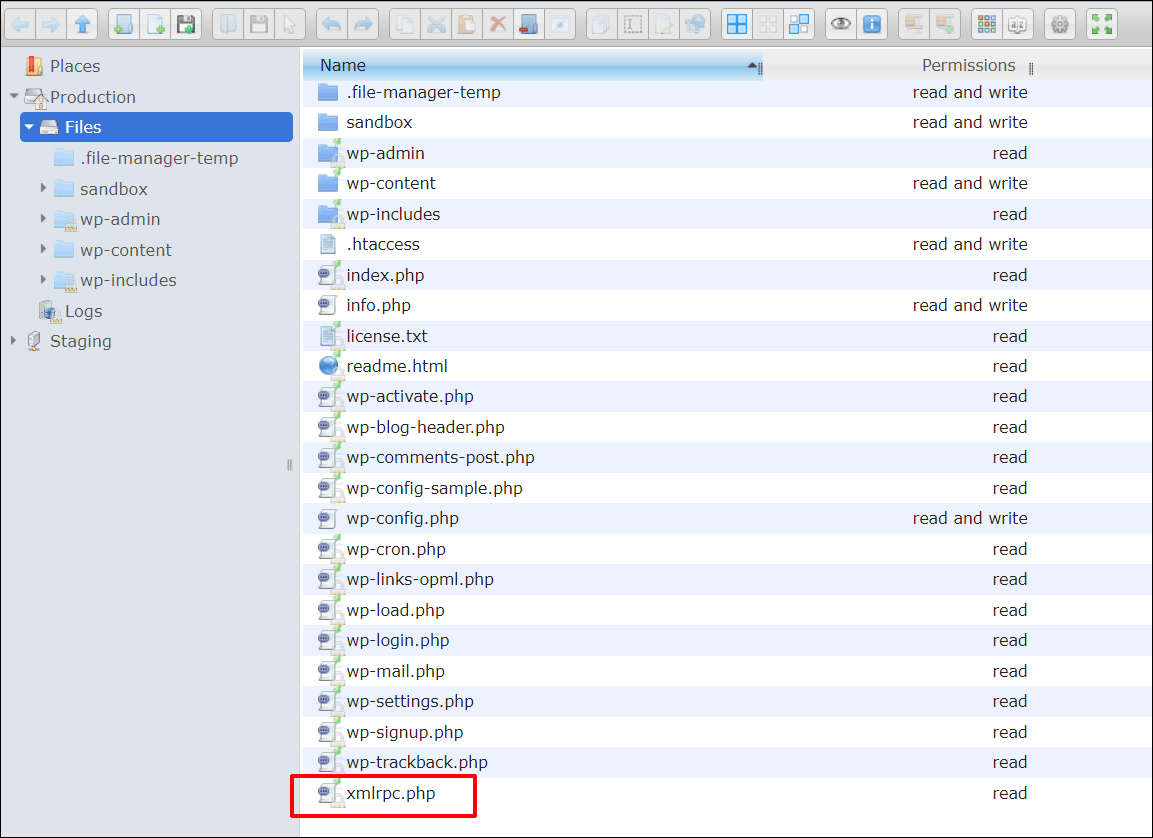Screen dimensions: 1153x838
Task: Click the rename toolbar icon
Action: 632,25
